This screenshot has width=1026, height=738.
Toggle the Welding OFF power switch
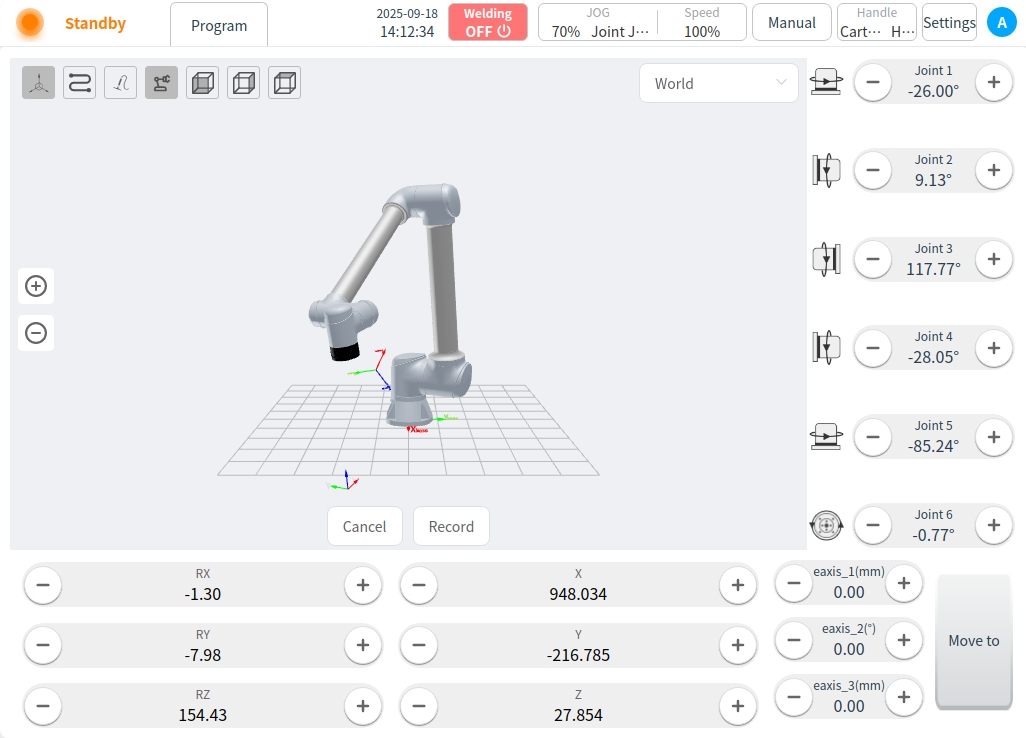pyautogui.click(x=488, y=23)
